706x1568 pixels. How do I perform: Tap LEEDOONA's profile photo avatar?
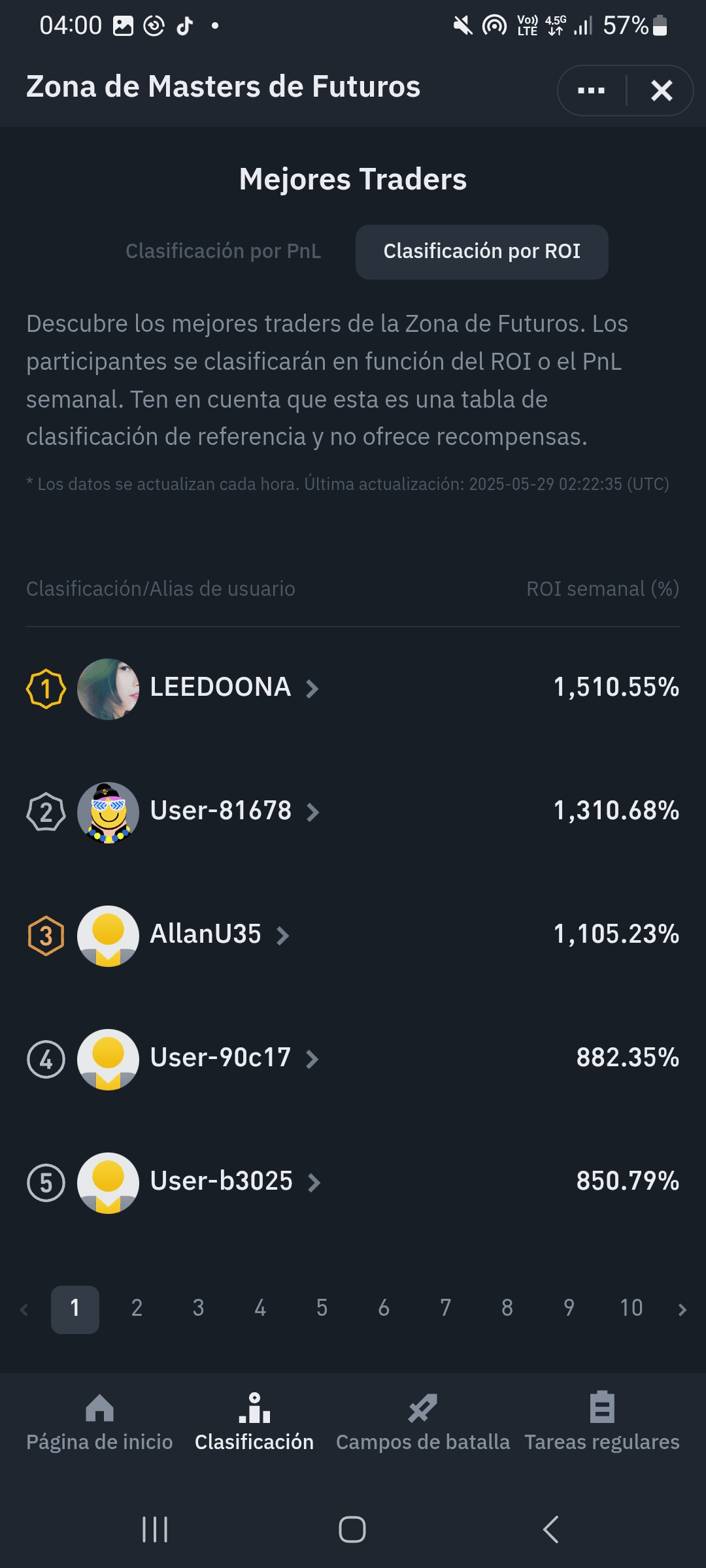(108, 689)
